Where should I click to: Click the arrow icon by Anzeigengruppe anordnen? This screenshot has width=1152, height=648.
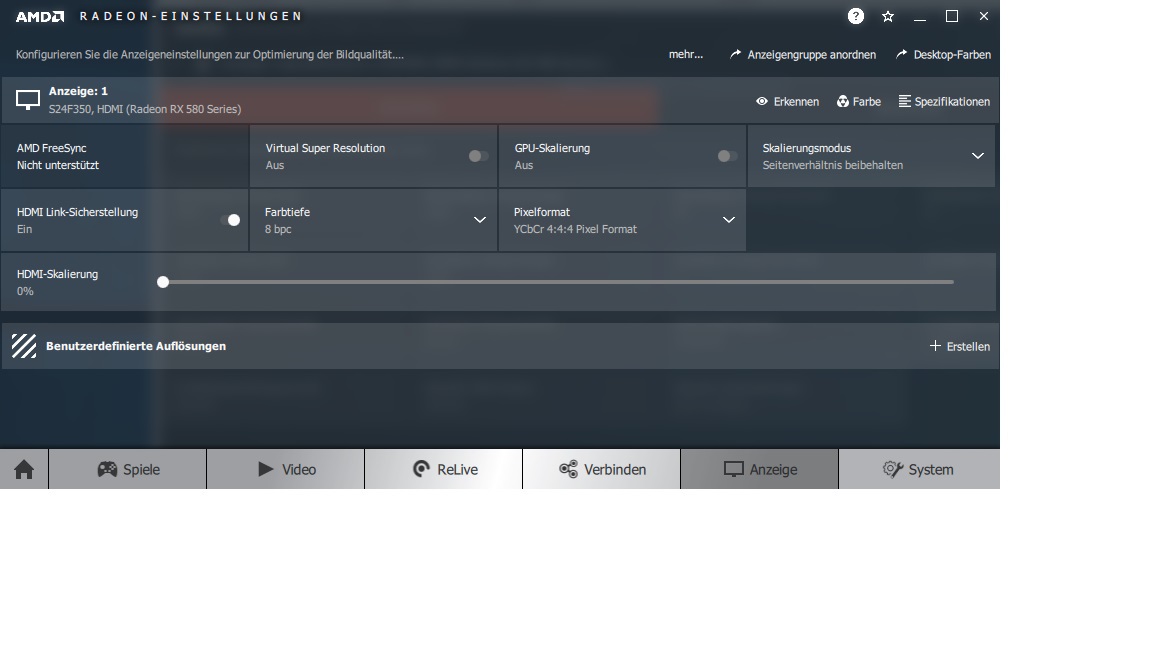click(735, 54)
